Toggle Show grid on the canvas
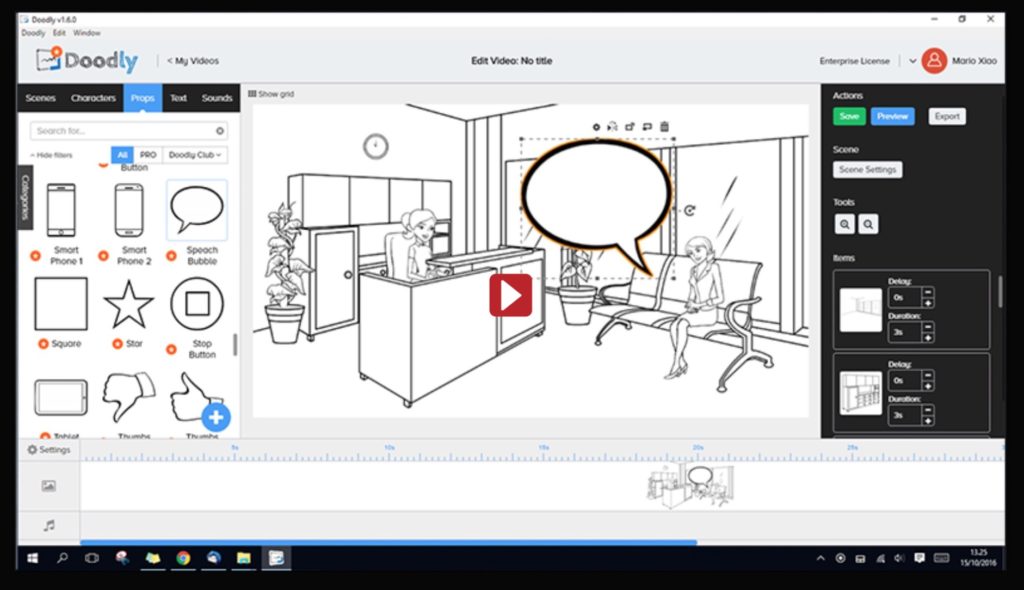The height and width of the screenshot is (590, 1024). coord(271,94)
